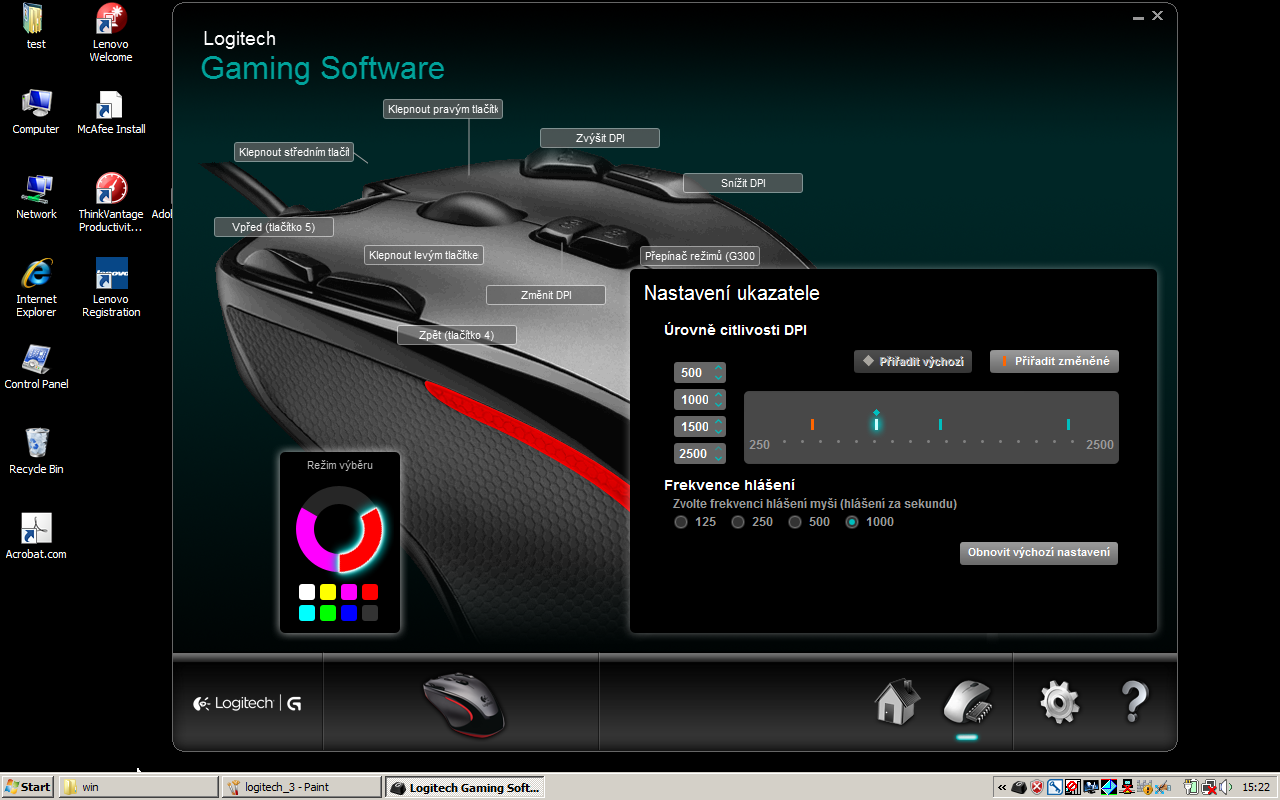This screenshot has width=1280, height=800.
Task: Click Přiřadit změněné button
Action: [x=1054, y=361]
